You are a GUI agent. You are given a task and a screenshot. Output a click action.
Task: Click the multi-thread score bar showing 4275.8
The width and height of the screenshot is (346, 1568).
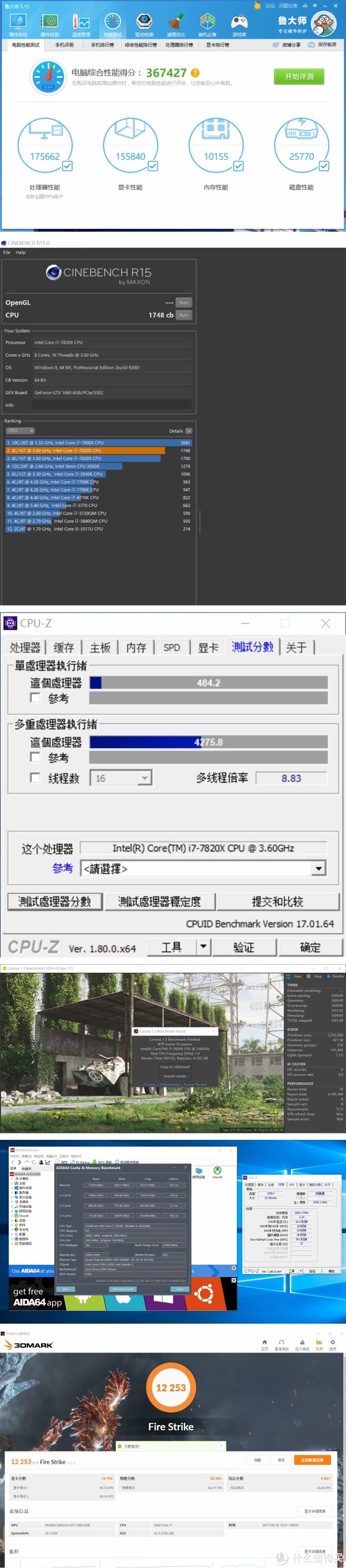pos(208,742)
